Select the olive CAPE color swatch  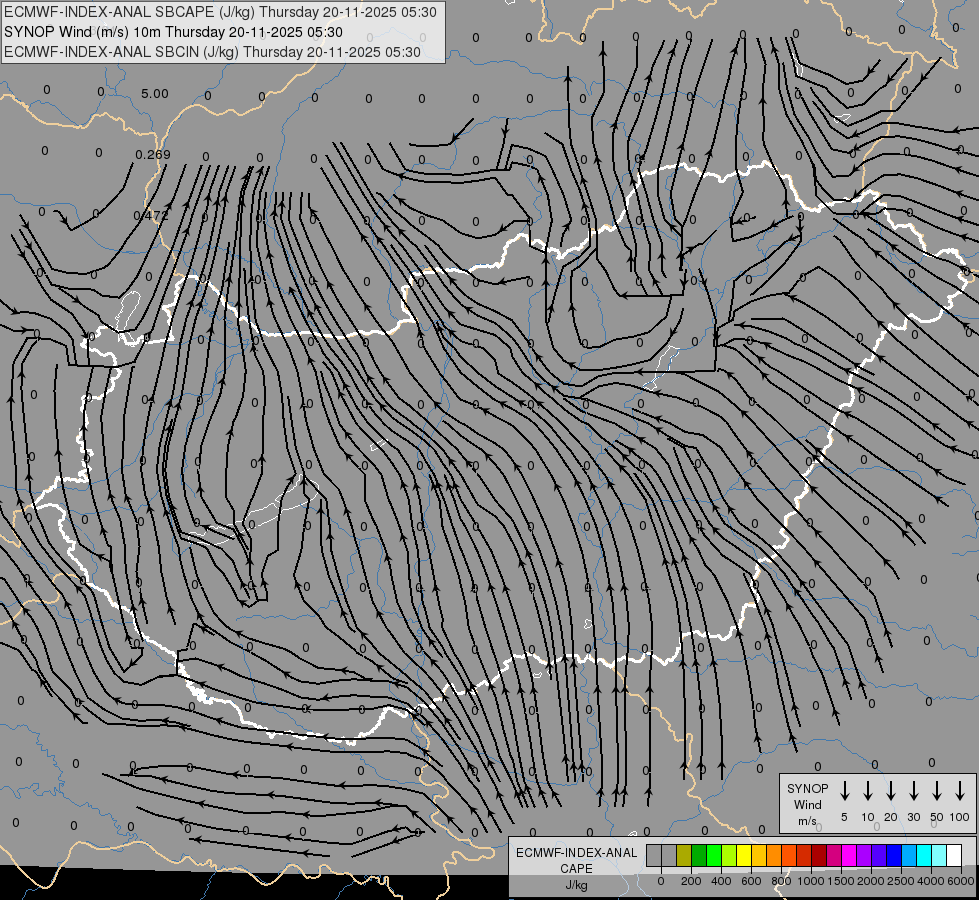(684, 855)
